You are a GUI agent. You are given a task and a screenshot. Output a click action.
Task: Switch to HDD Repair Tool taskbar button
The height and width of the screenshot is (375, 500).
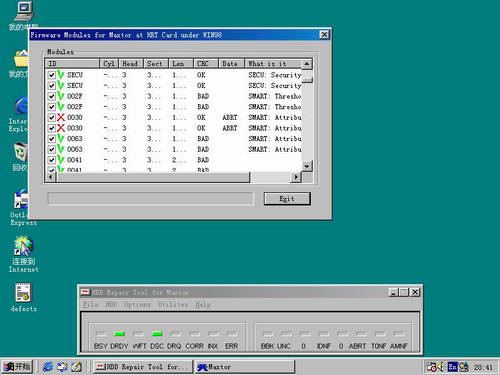coord(143,367)
